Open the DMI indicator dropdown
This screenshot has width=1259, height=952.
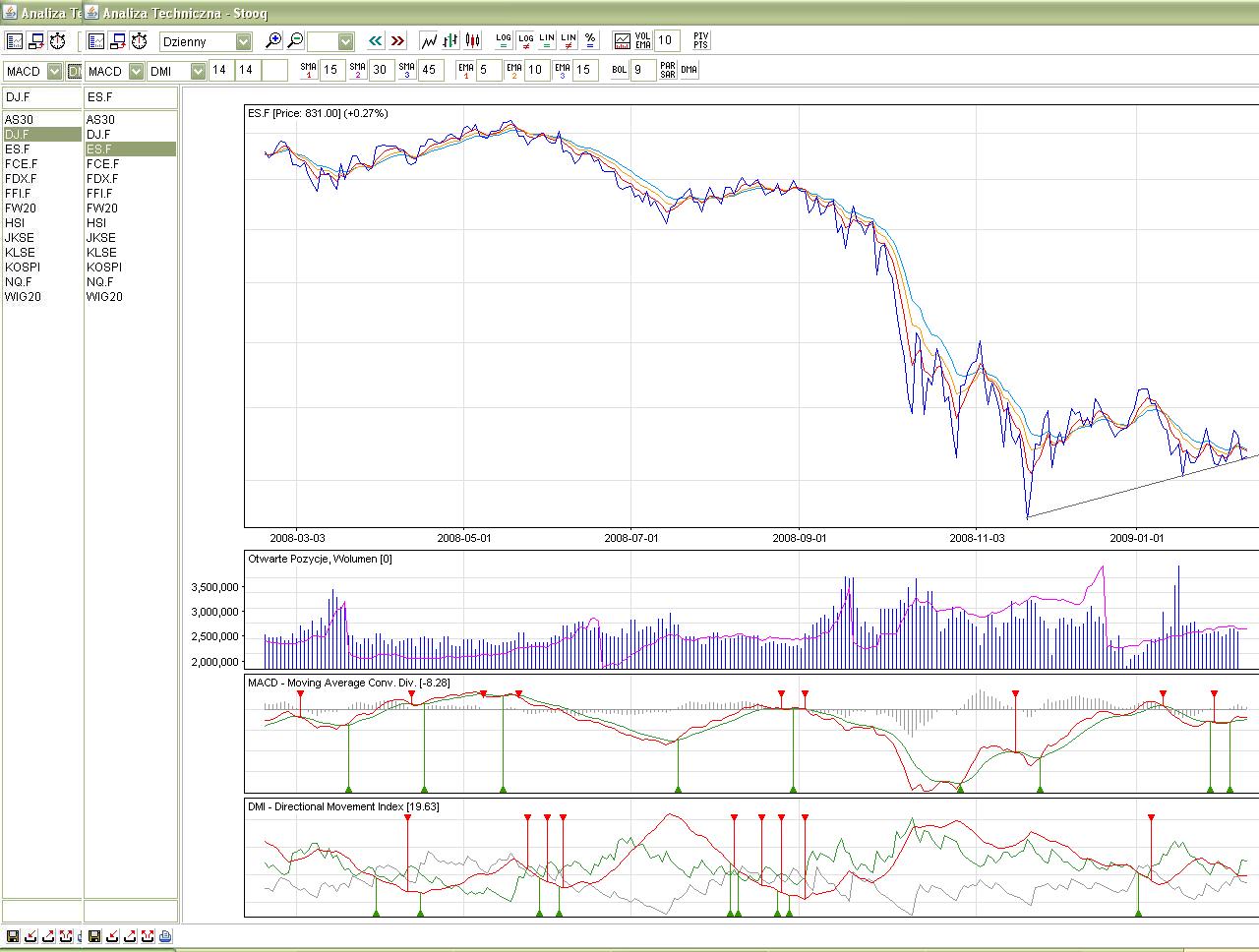click(x=198, y=71)
